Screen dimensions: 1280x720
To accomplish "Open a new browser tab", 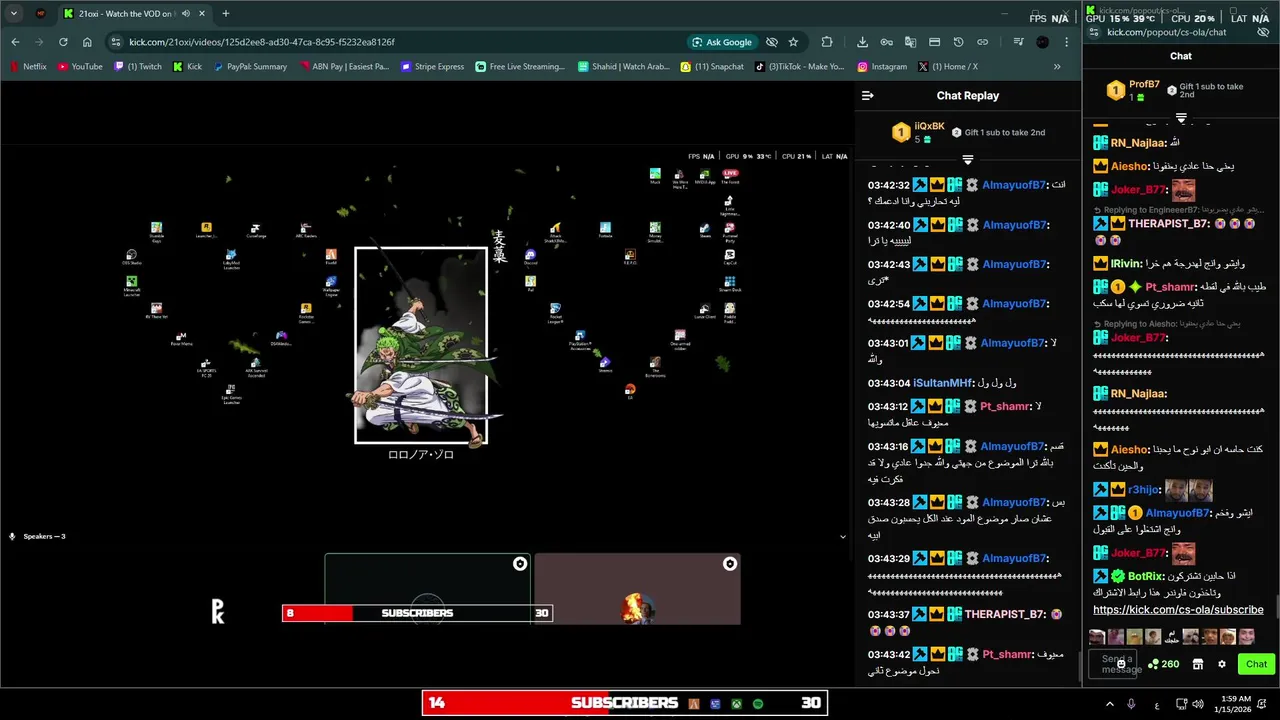I will (225, 13).
